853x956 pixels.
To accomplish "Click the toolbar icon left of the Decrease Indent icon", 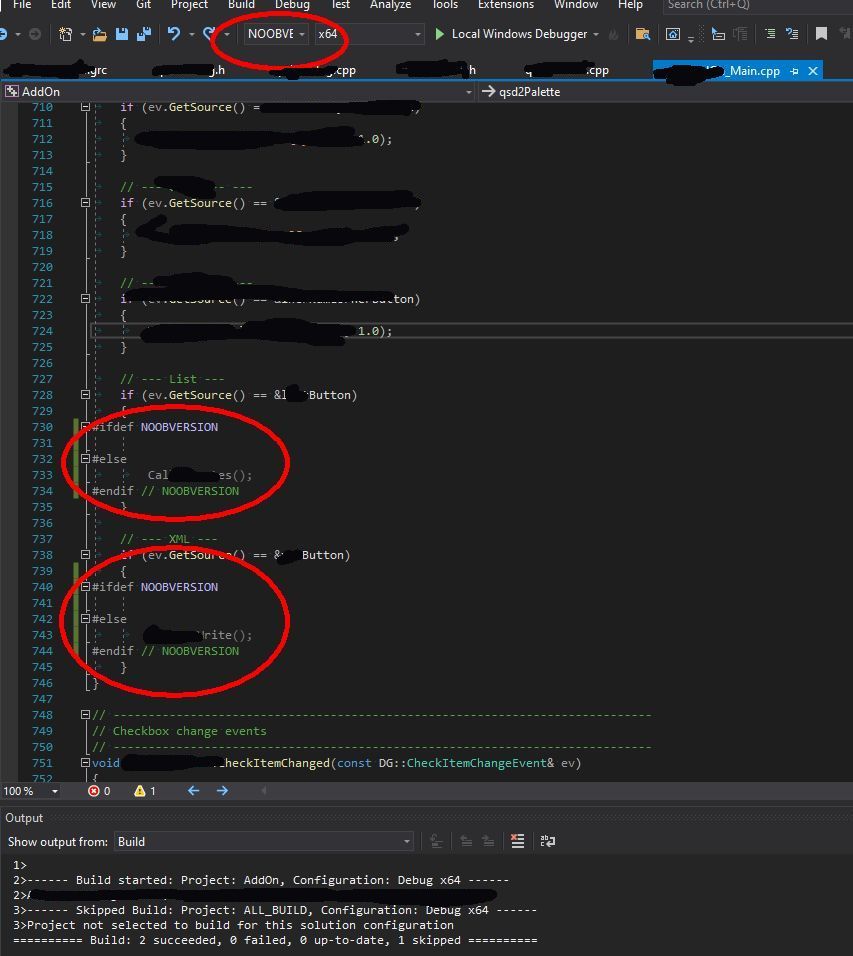I will (740, 34).
